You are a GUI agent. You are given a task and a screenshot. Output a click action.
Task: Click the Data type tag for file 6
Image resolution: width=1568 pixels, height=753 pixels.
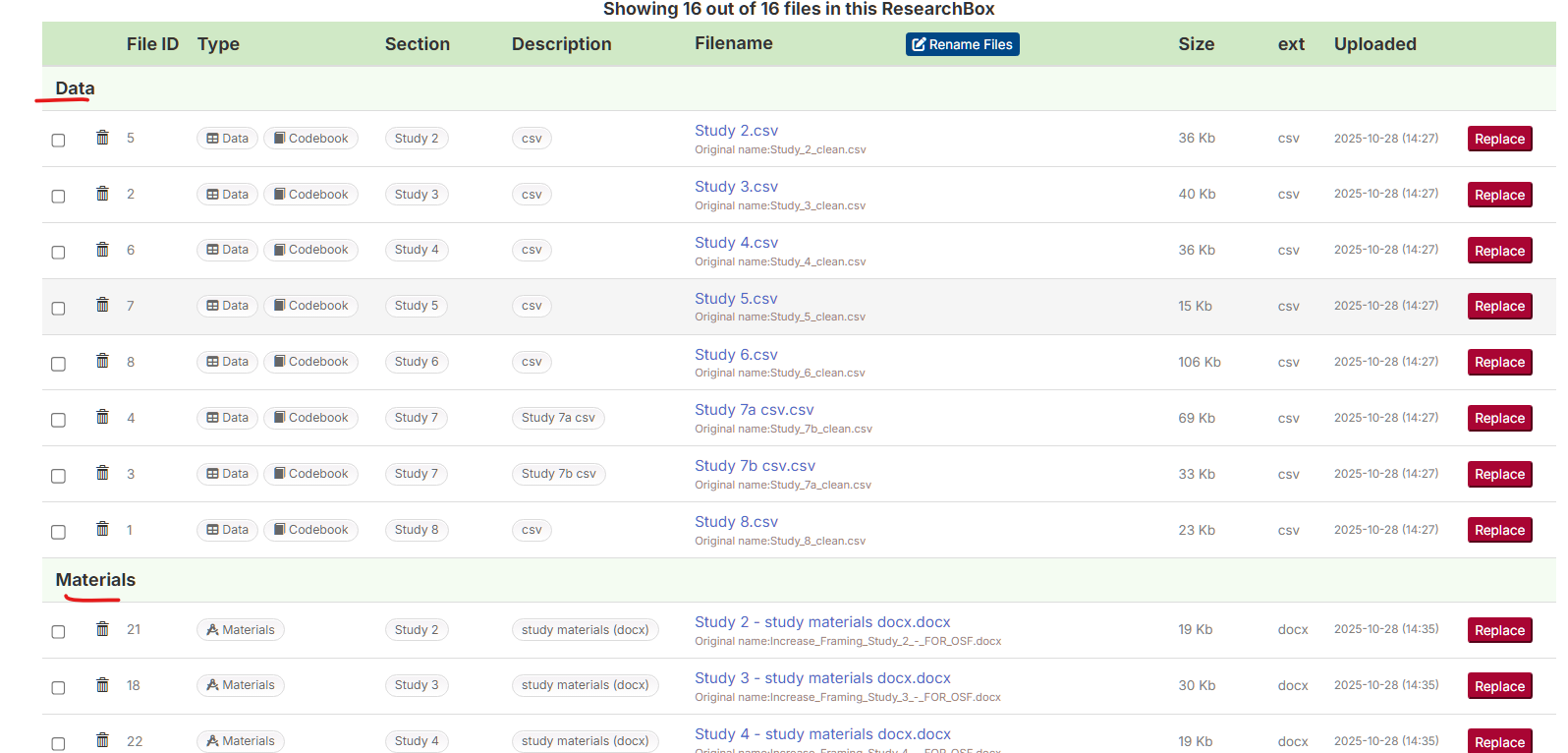point(227,250)
